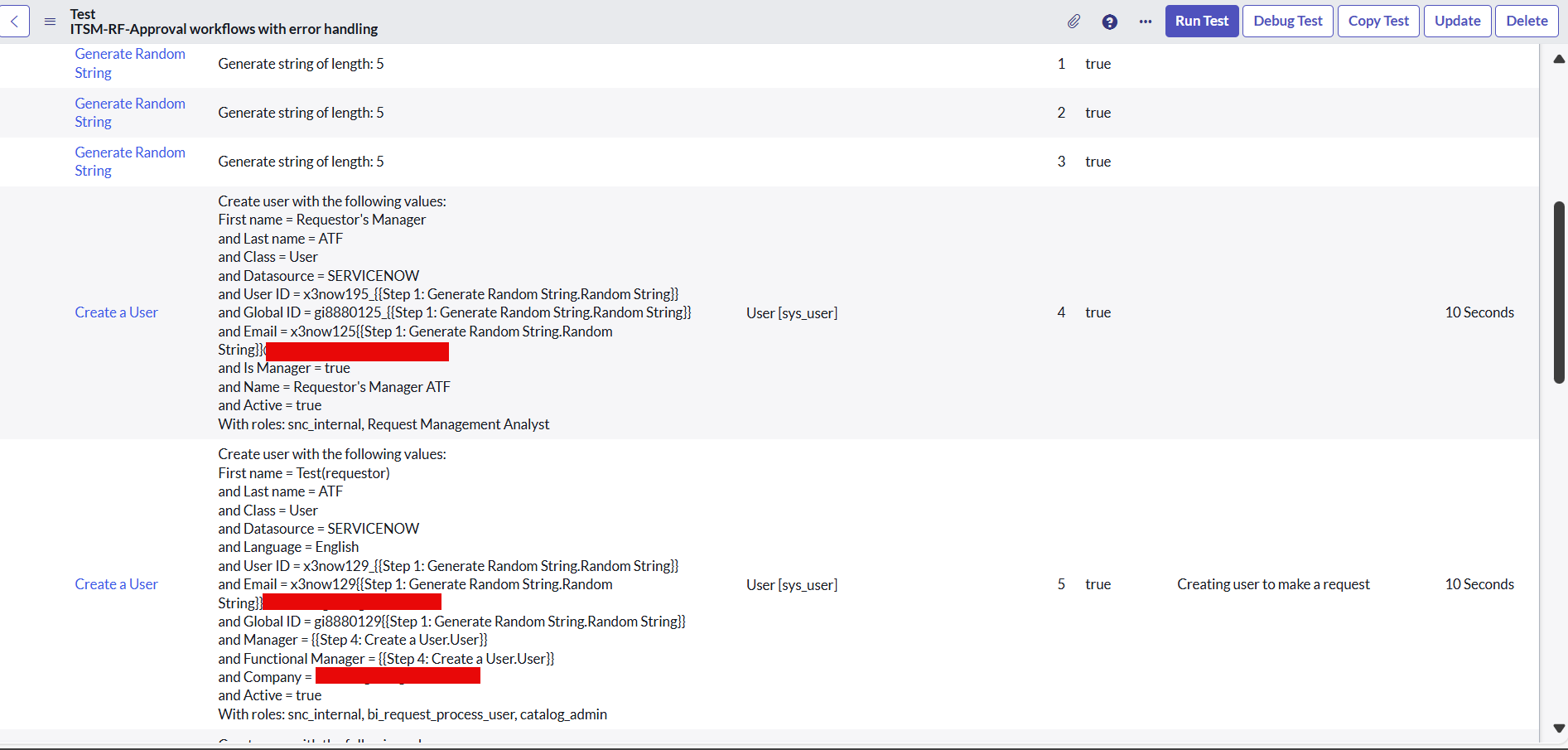1568x750 pixels.
Task: Select 'Creating user to make a request' note
Action: pyautogui.click(x=1273, y=584)
